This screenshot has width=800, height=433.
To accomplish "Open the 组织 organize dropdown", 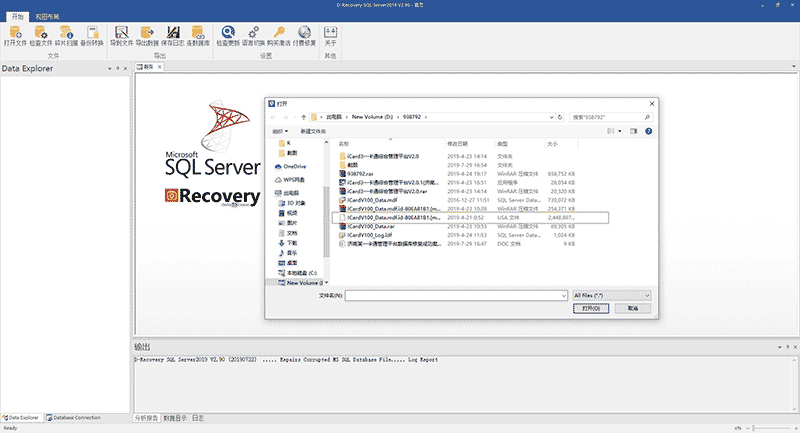I will tap(280, 131).
